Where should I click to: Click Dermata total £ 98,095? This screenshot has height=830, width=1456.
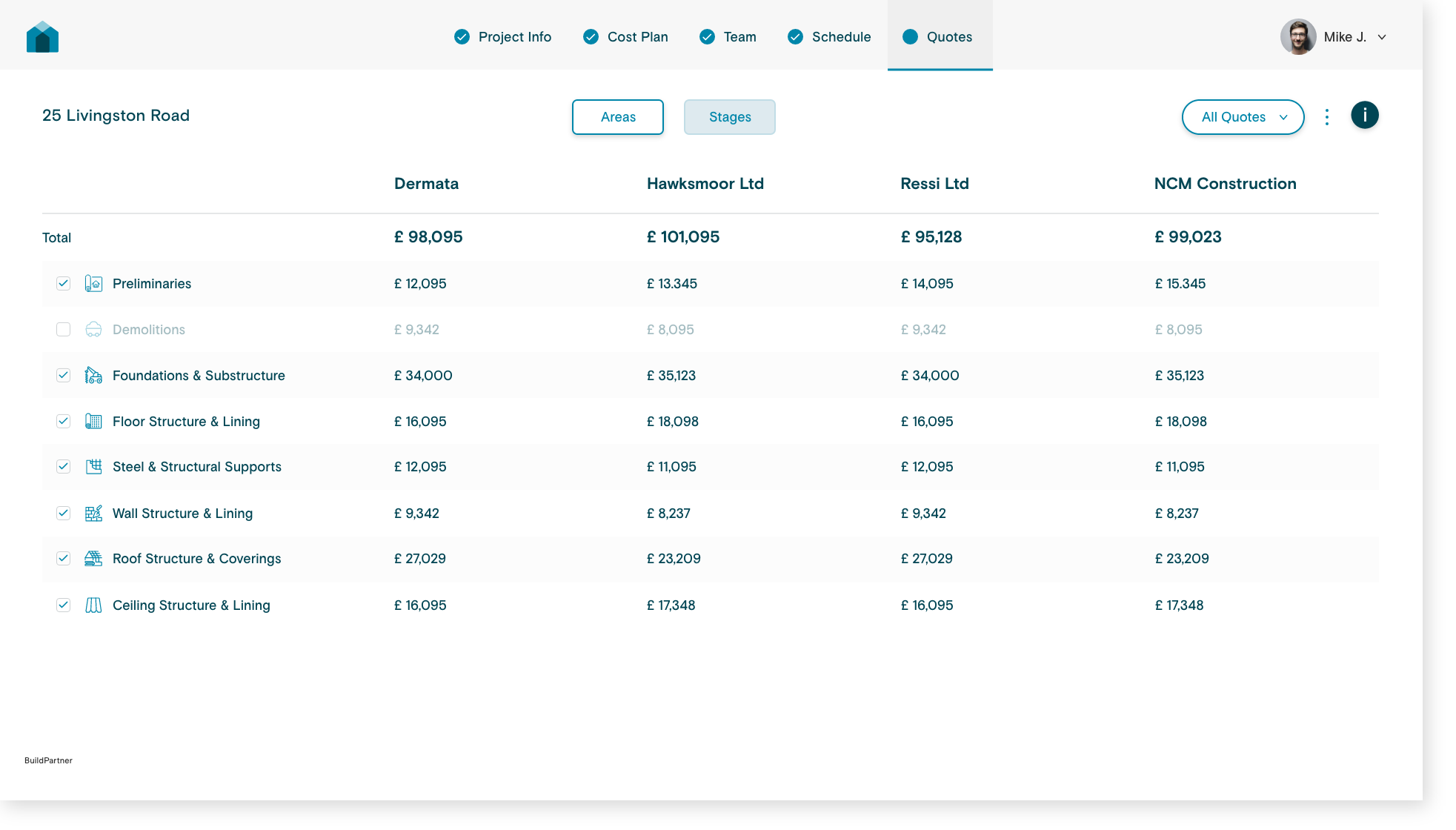tap(428, 237)
